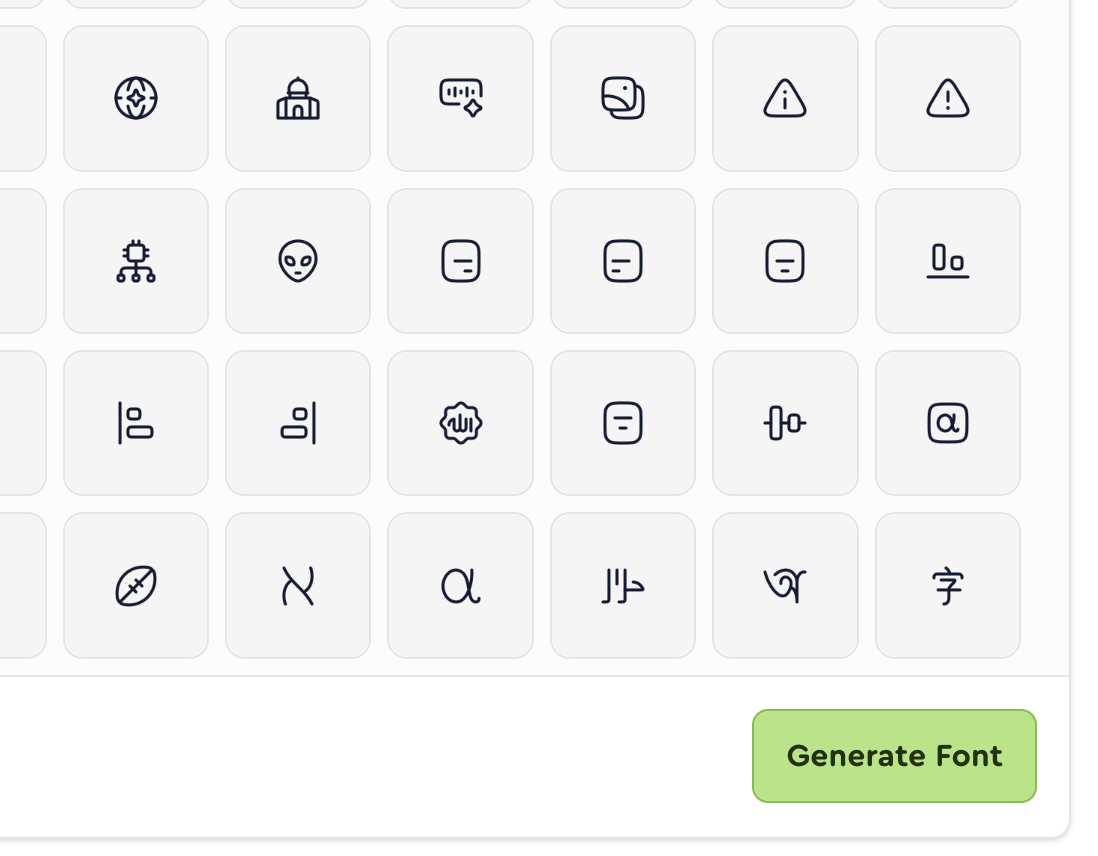The height and width of the screenshot is (856, 1098).
Task: Pick the Greek alpha letter glyph
Action: (459, 585)
